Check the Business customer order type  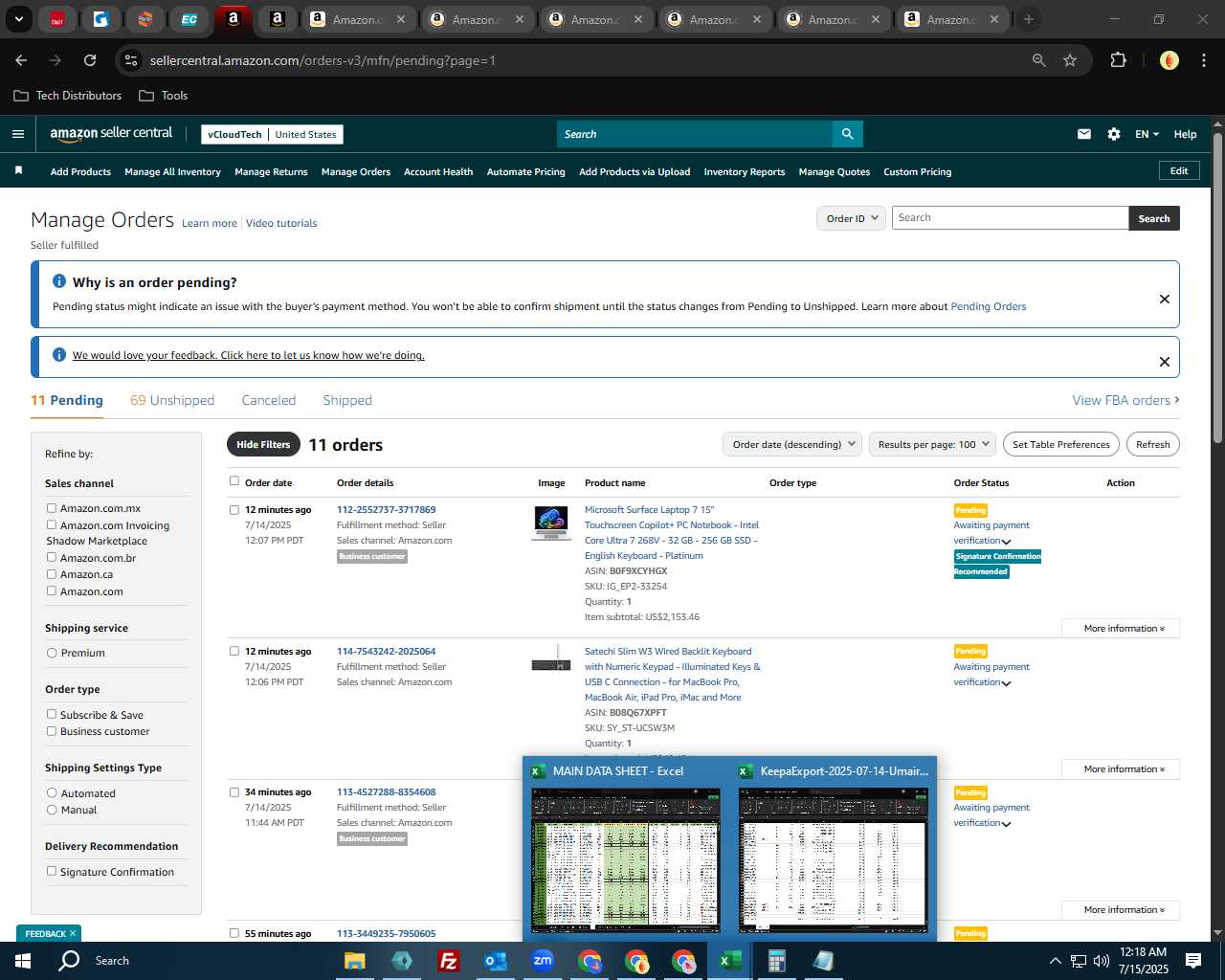point(52,731)
